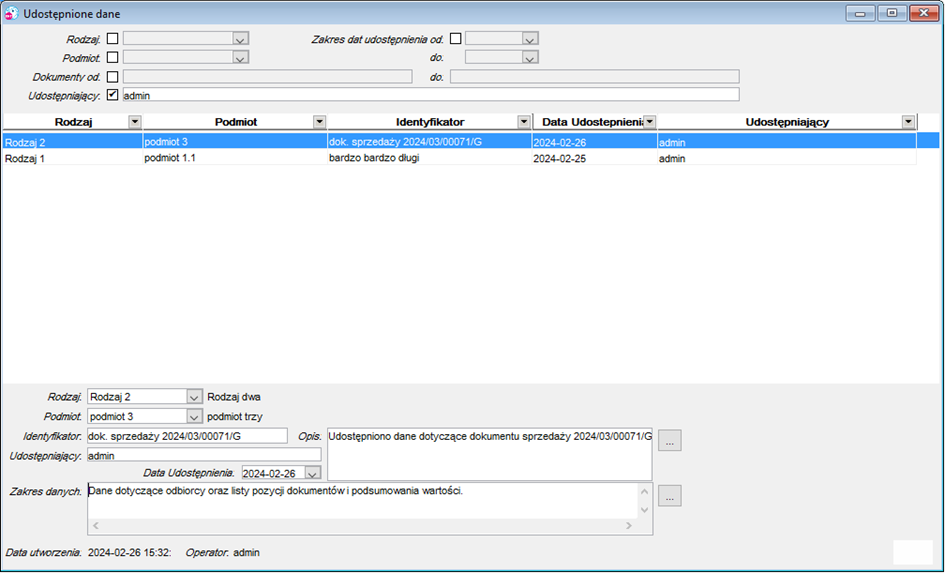
Task: Enable the Dokumenty od filter checkbox
Action: click(112, 77)
